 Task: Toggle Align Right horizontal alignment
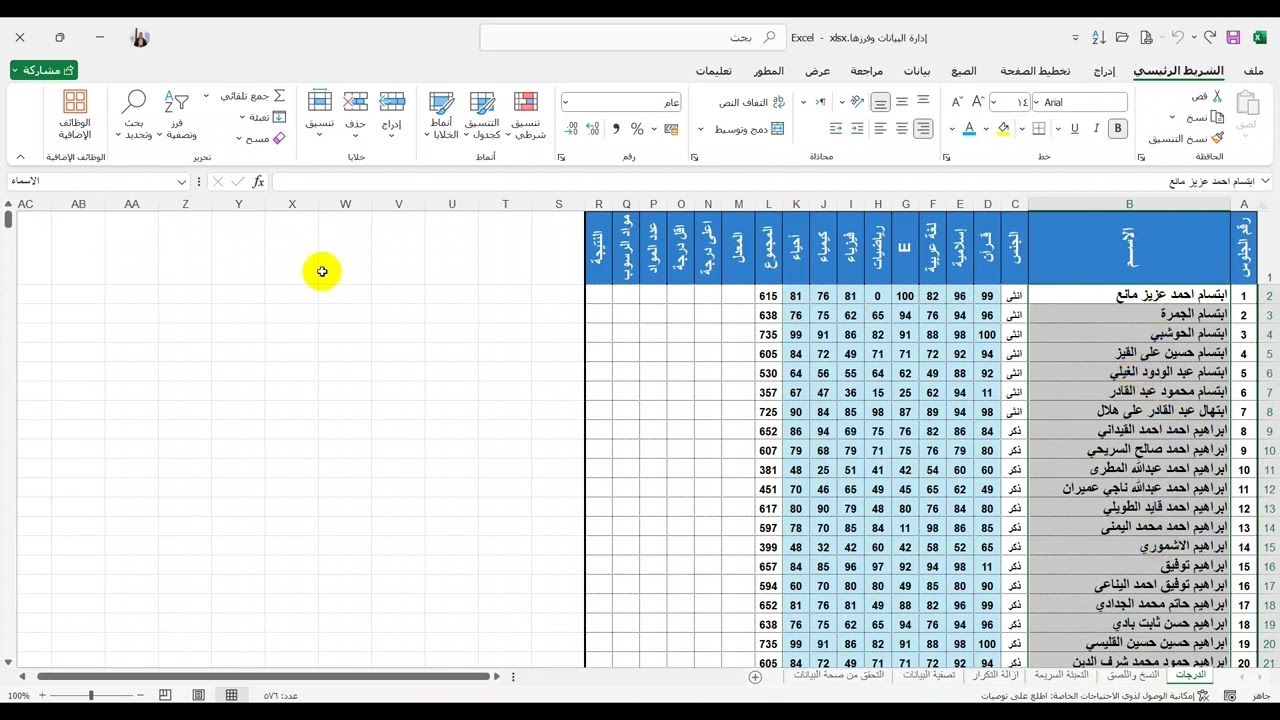(x=923, y=128)
